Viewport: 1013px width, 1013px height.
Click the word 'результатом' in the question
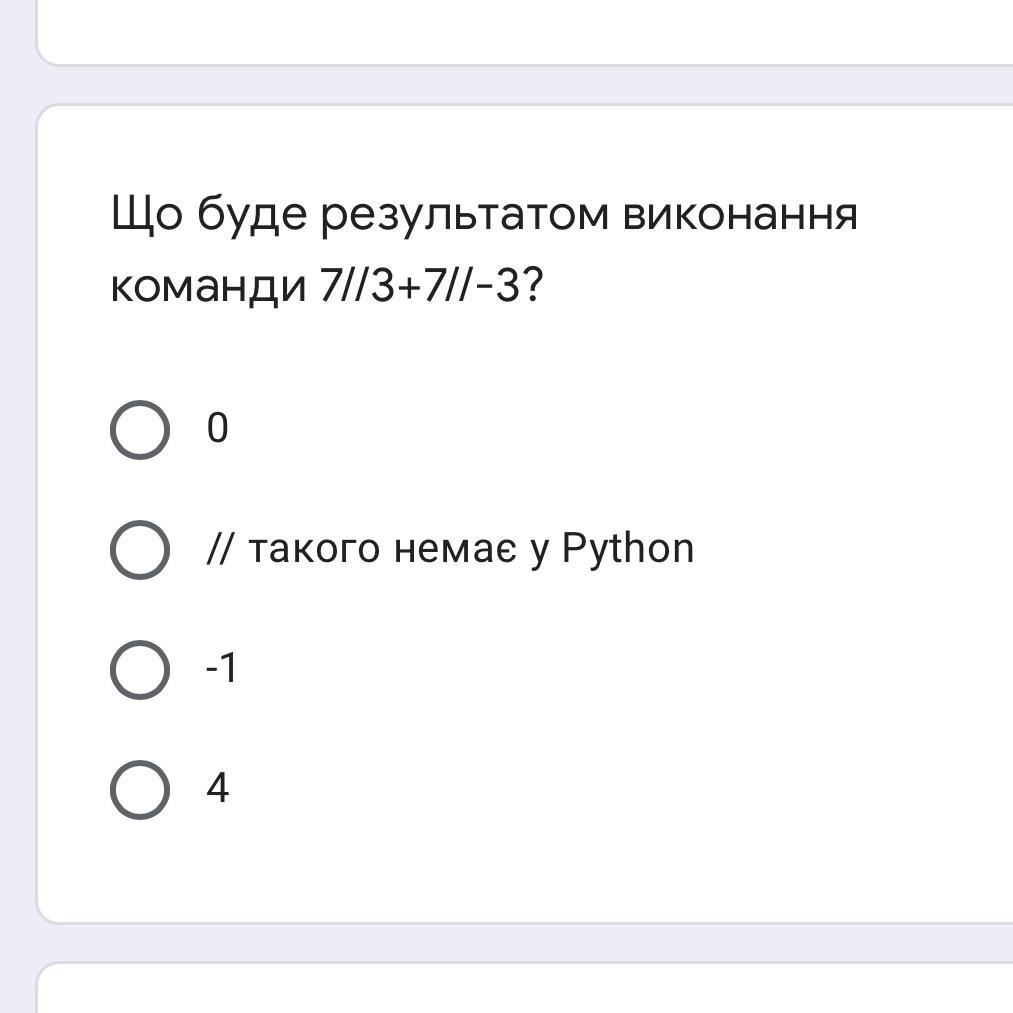pyautogui.click(x=465, y=215)
